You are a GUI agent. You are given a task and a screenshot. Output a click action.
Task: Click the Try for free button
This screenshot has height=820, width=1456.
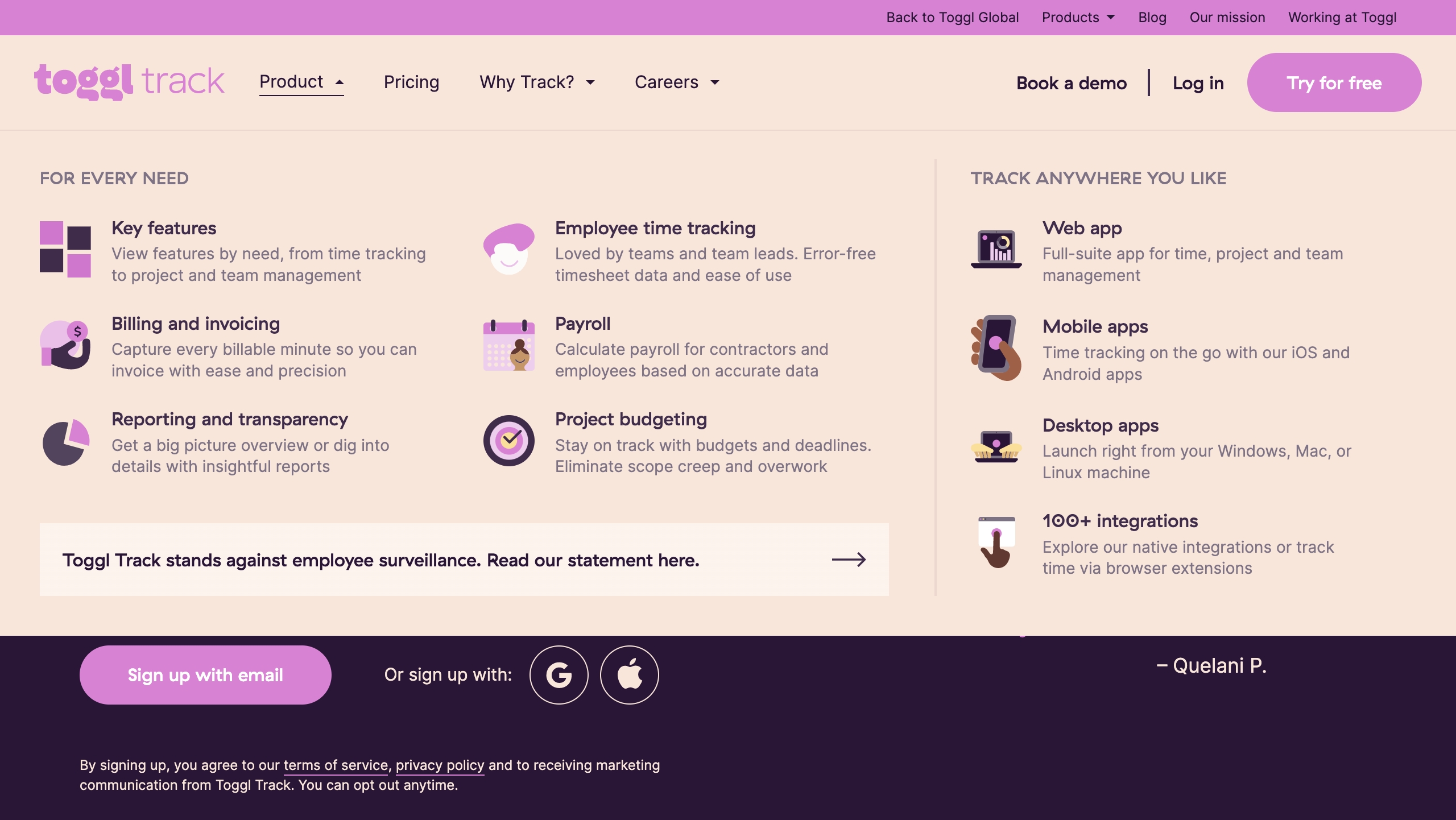(x=1334, y=82)
